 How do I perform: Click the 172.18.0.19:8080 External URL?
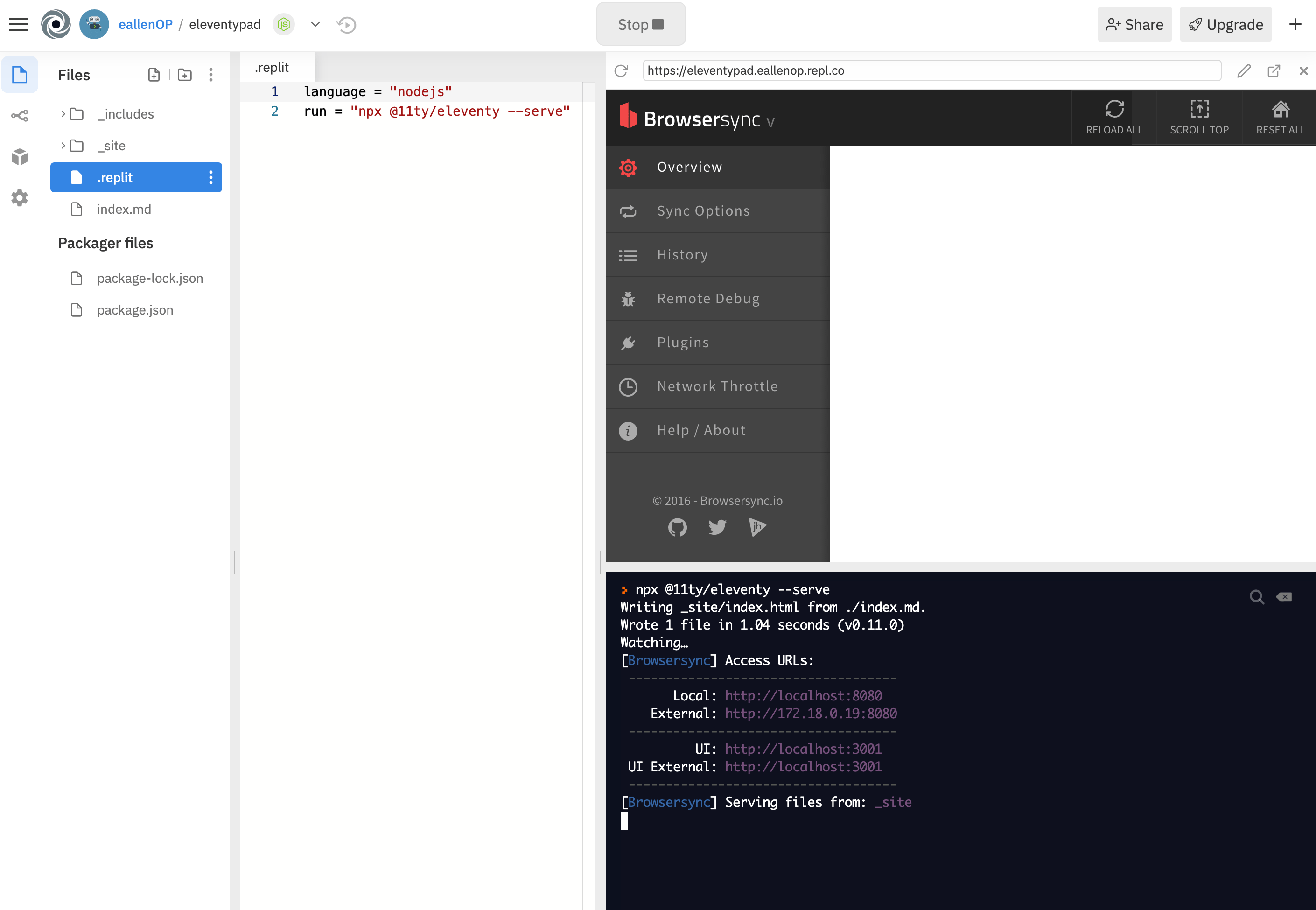click(811, 713)
